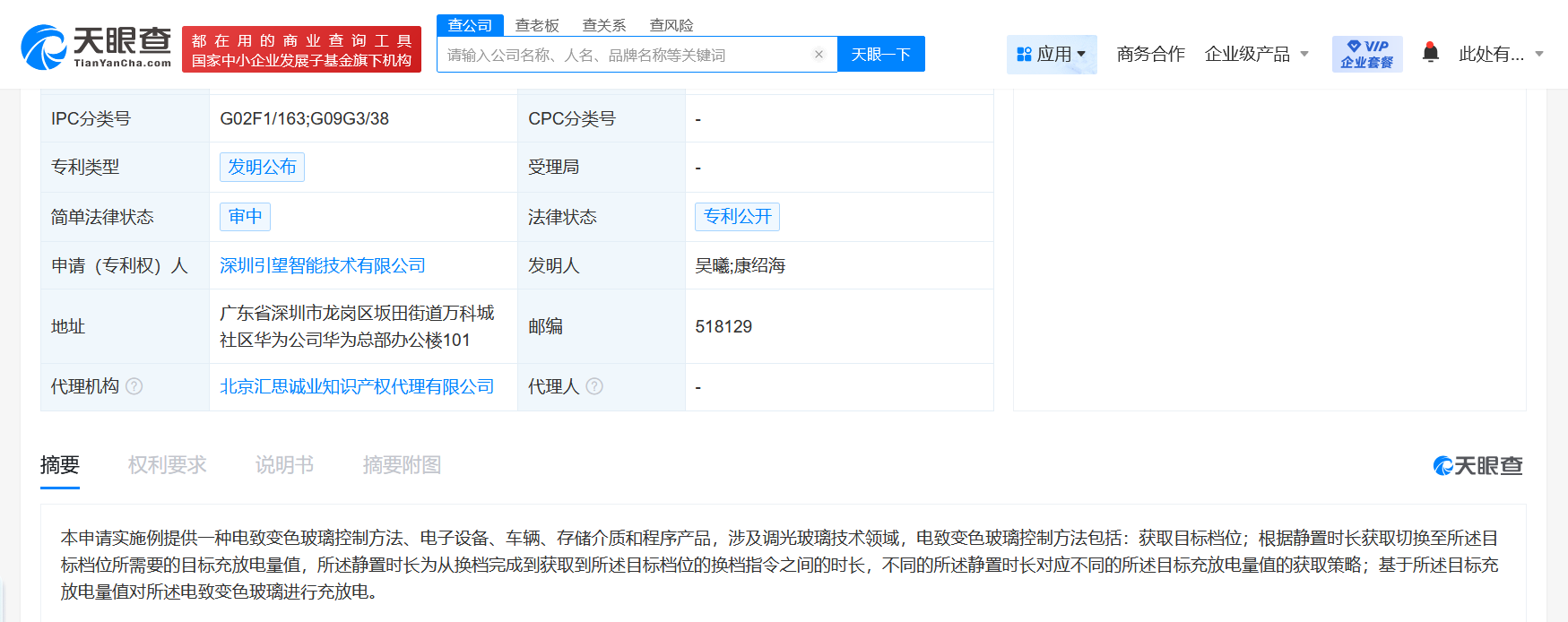
Task: Switch to the 摘要 tab
Action: click(x=60, y=465)
